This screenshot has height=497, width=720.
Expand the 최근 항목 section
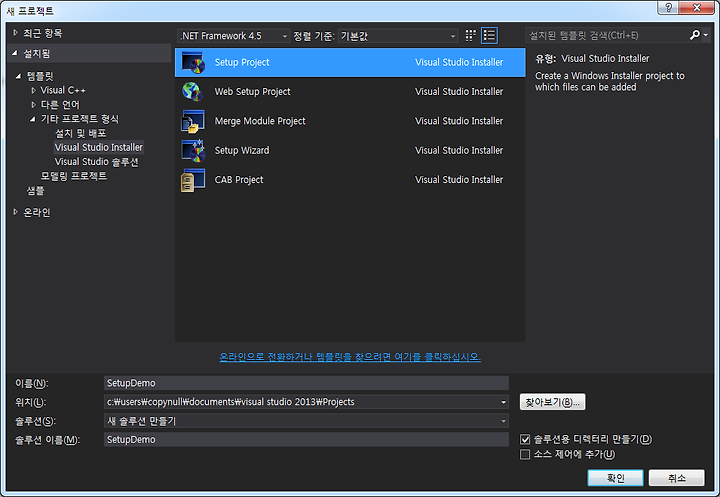coord(15,33)
